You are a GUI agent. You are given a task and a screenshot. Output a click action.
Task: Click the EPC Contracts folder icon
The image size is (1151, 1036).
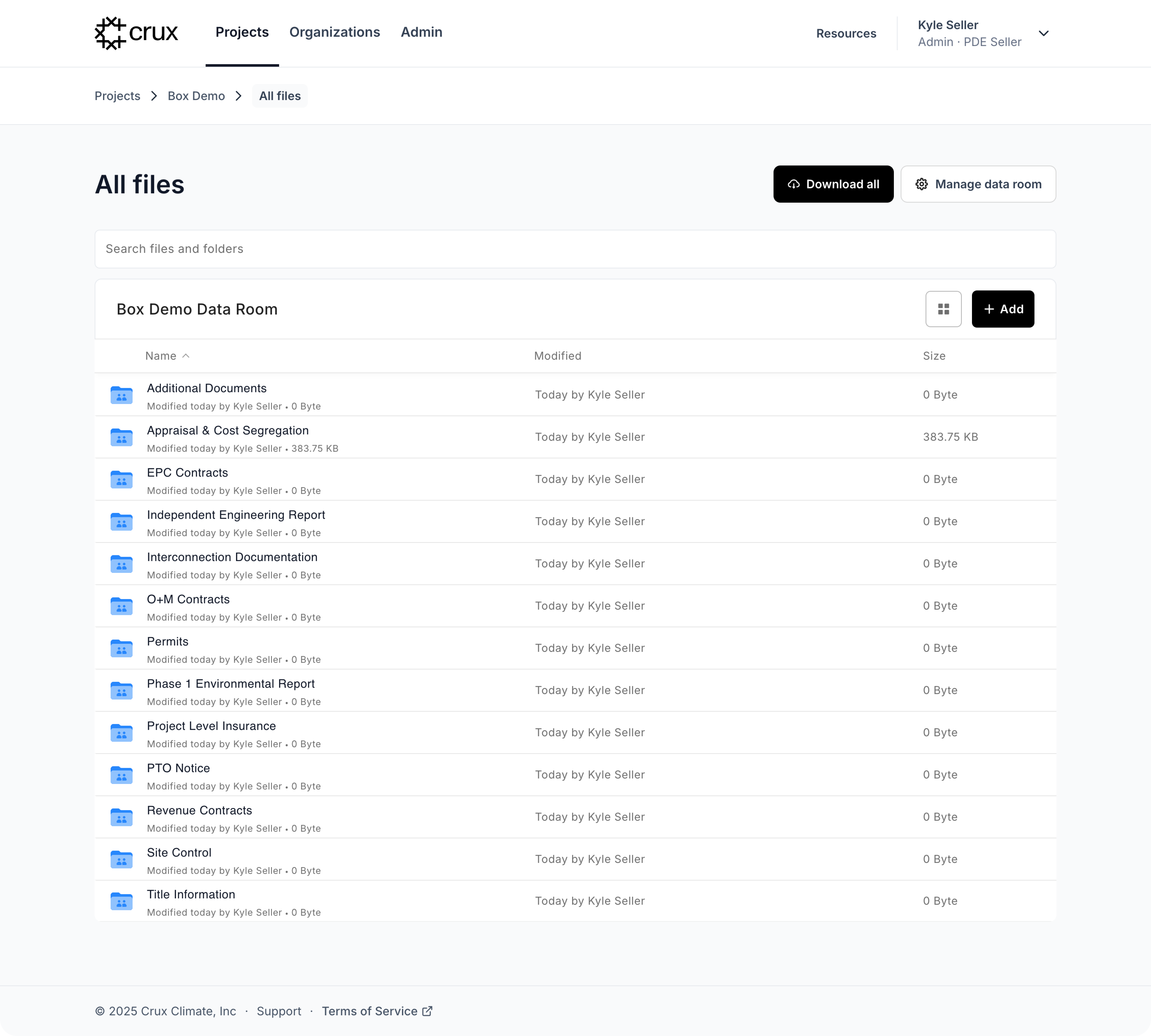tap(121, 479)
